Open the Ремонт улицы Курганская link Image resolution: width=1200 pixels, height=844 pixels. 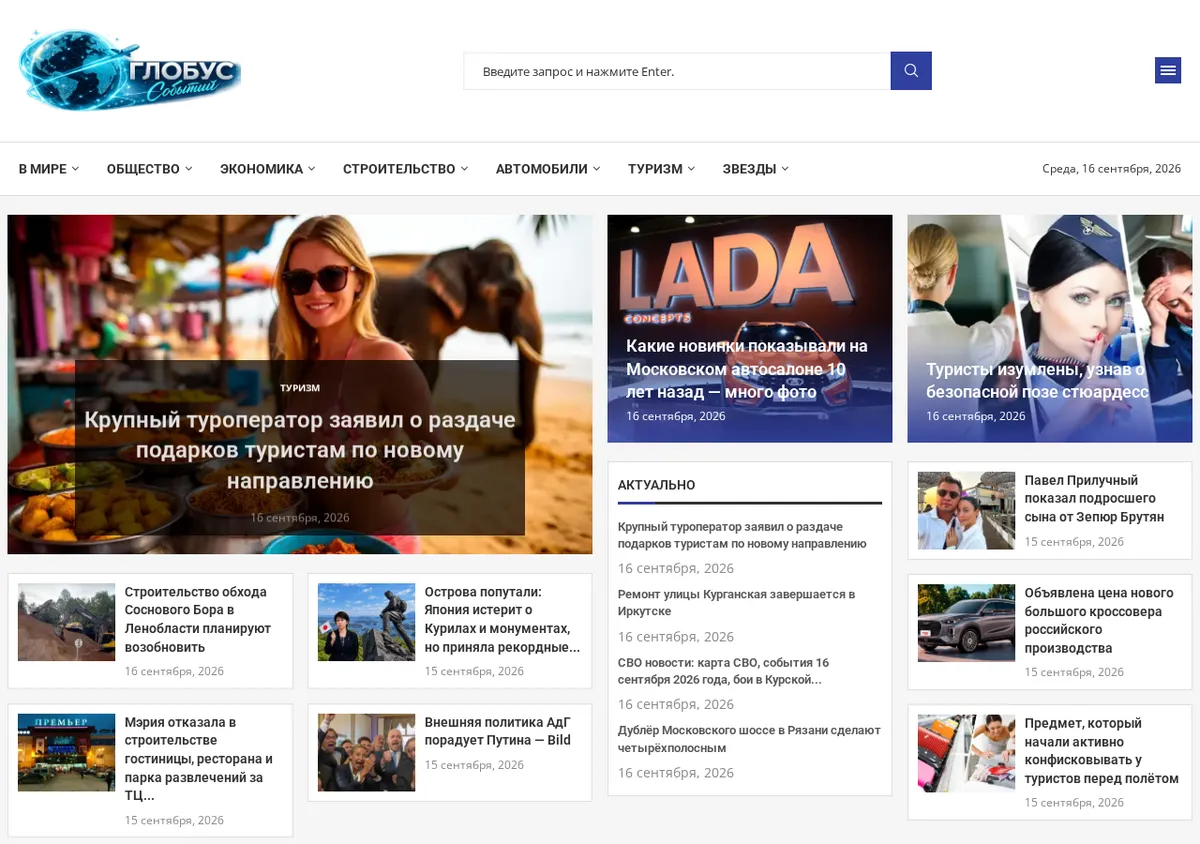(736, 602)
